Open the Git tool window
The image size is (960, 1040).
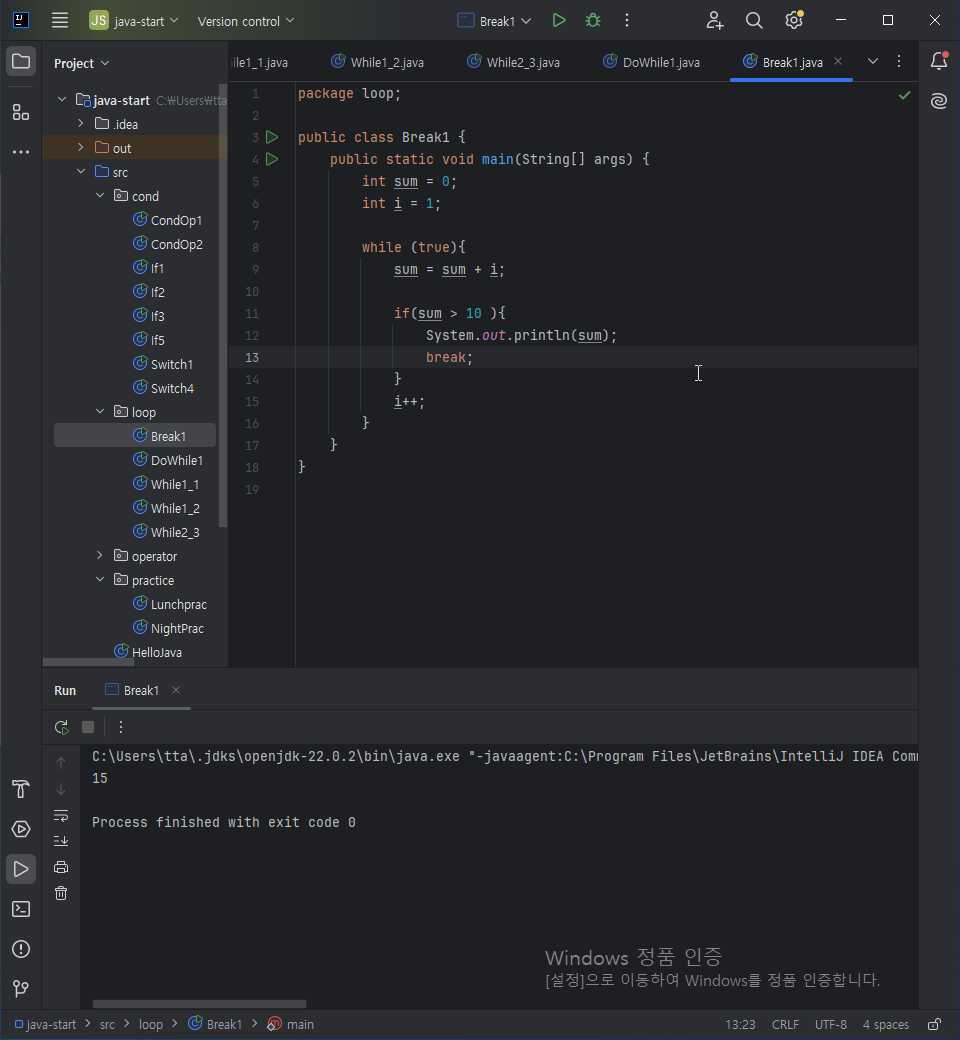tap(21, 989)
